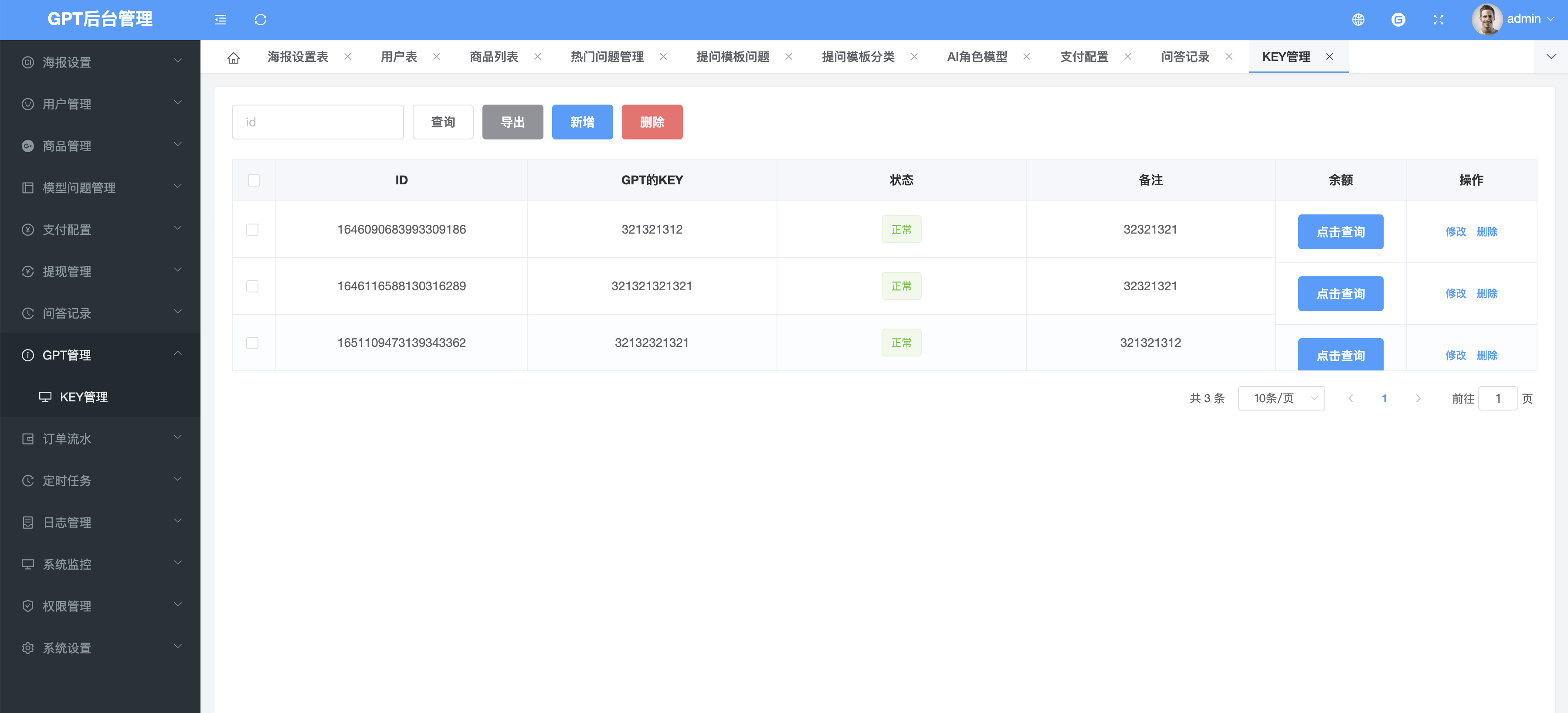Focus the id search input field
Viewport: 1568px width, 713px height.
[x=317, y=122]
